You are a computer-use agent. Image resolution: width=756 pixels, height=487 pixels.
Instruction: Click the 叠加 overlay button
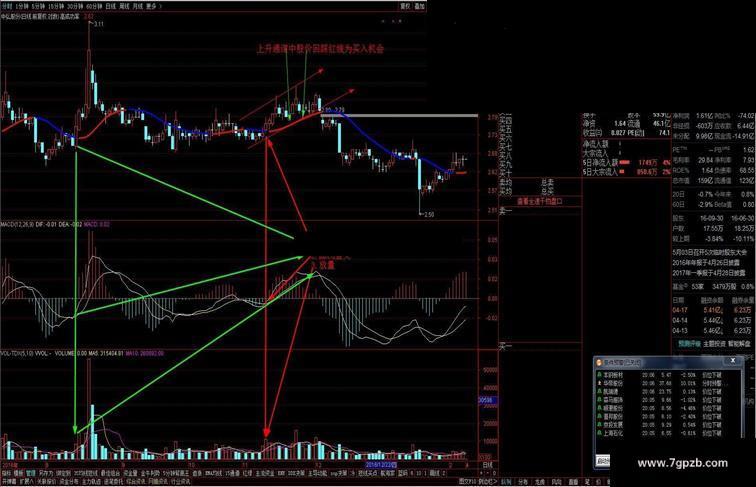419,6
